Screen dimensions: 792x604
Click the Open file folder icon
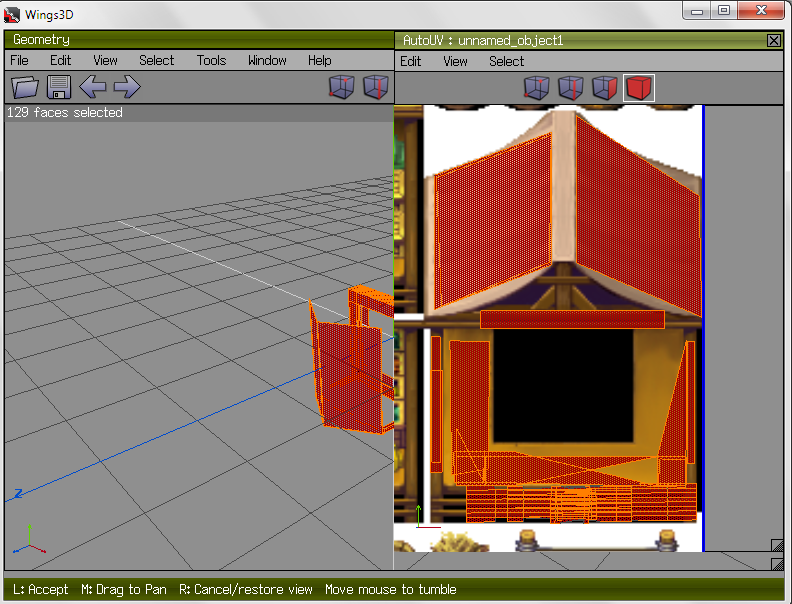(24, 87)
